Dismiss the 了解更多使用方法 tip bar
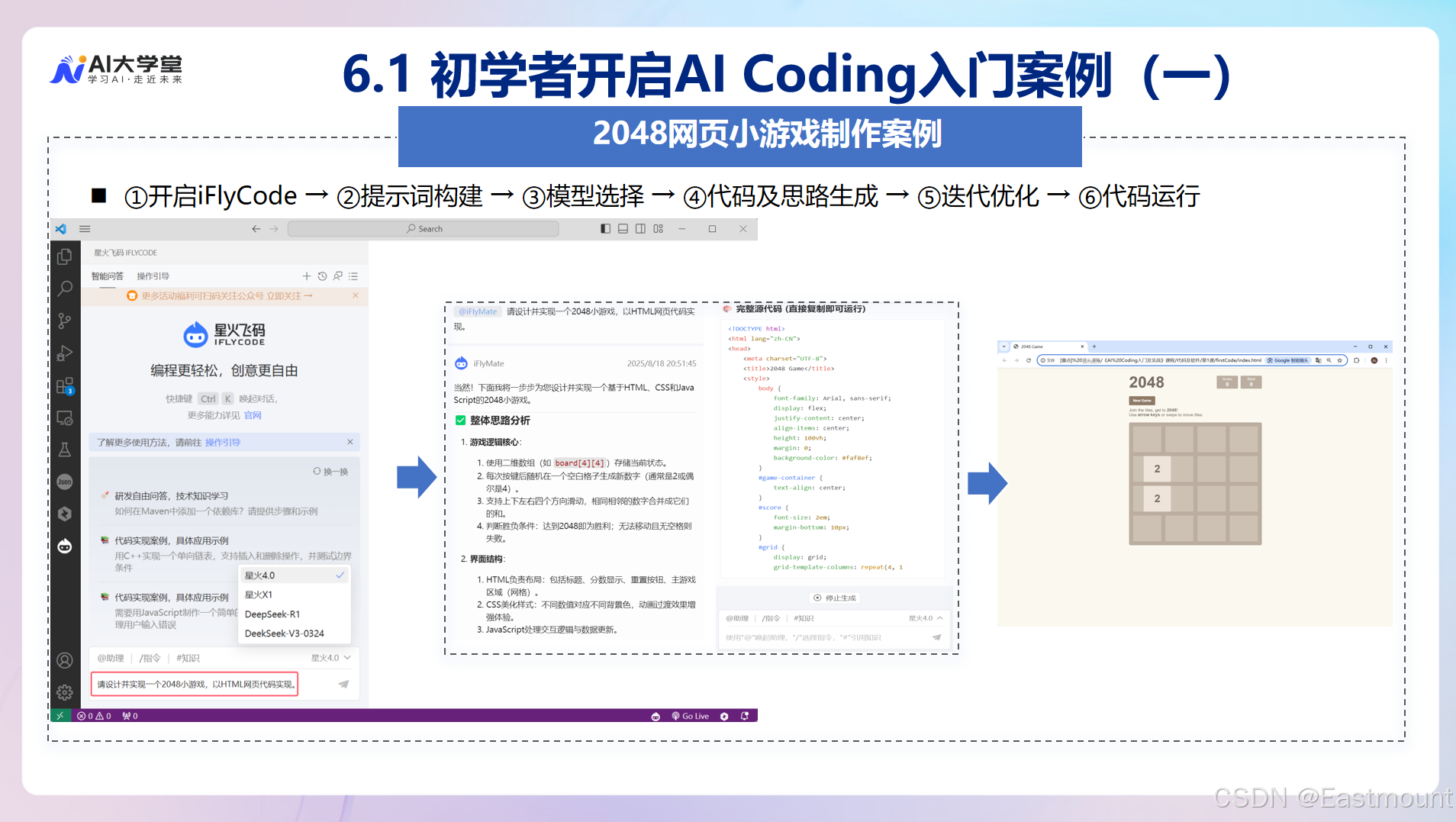The image size is (1456, 822). click(x=350, y=442)
